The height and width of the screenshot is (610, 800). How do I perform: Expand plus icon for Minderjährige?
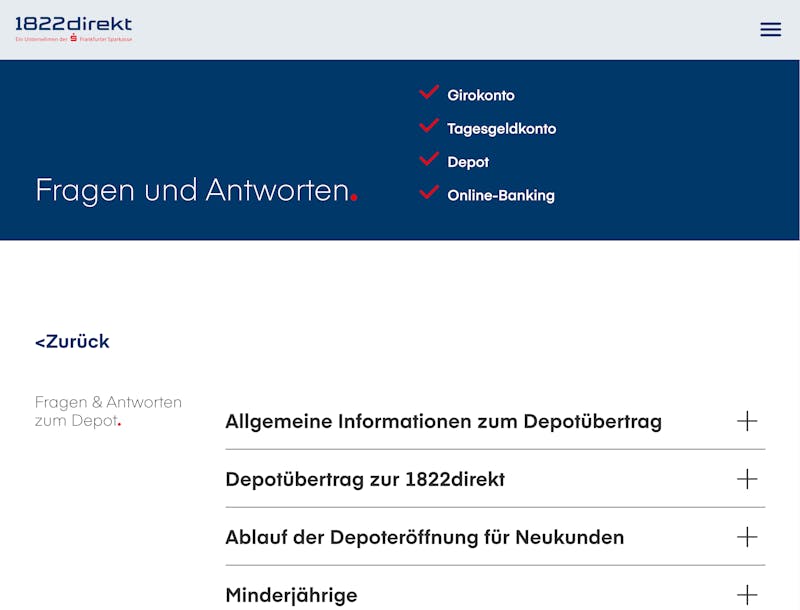click(747, 595)
